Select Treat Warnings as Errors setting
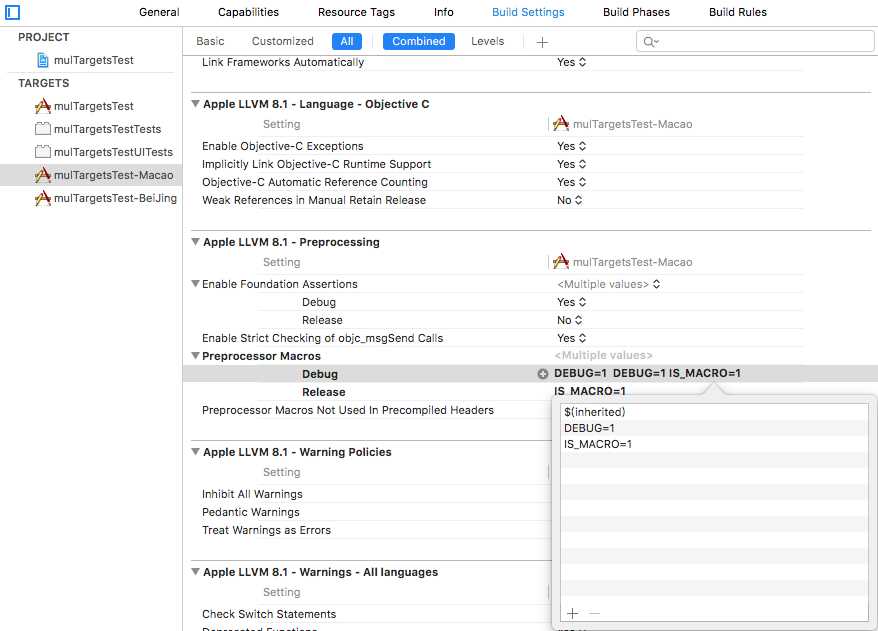The height and width of the screenshot is (631, 878). point(266,530)
